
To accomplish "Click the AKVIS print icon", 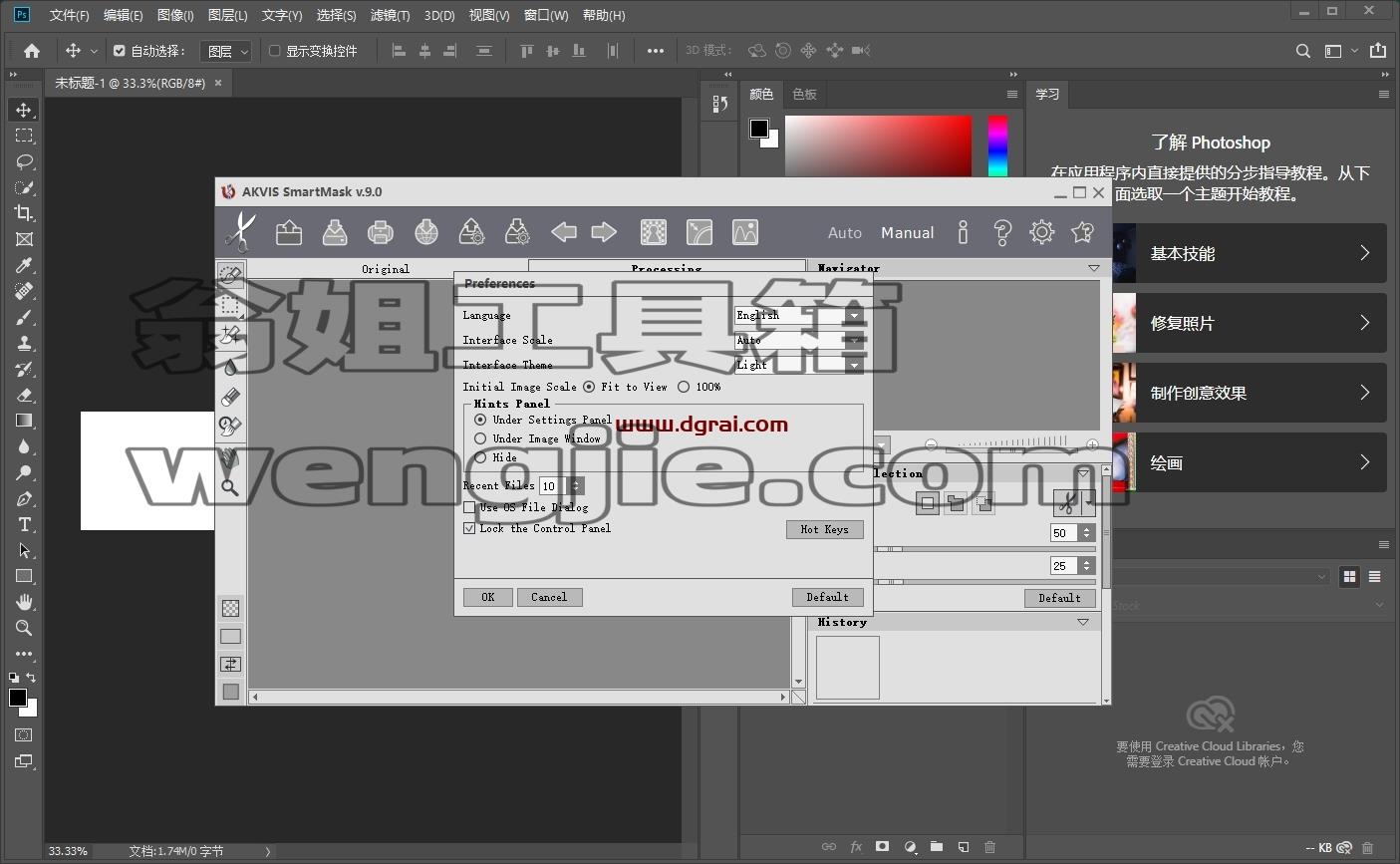I will tap(381, 232).
